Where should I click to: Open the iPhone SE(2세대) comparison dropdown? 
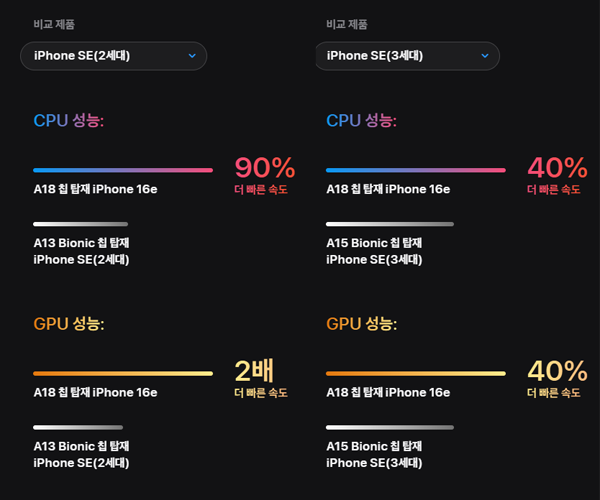pos(113,56)
